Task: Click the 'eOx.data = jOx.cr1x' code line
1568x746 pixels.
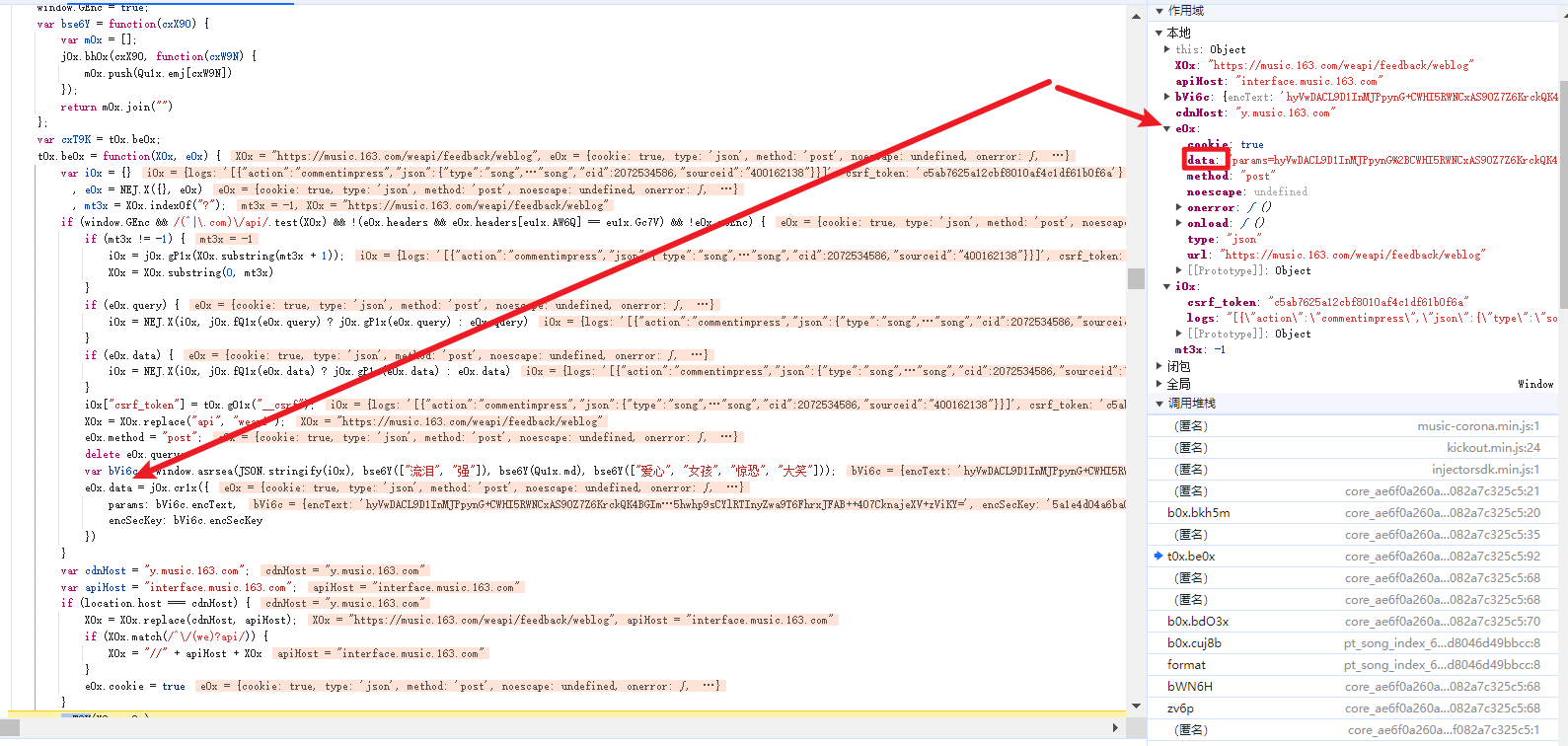Action: pos(147,487)
